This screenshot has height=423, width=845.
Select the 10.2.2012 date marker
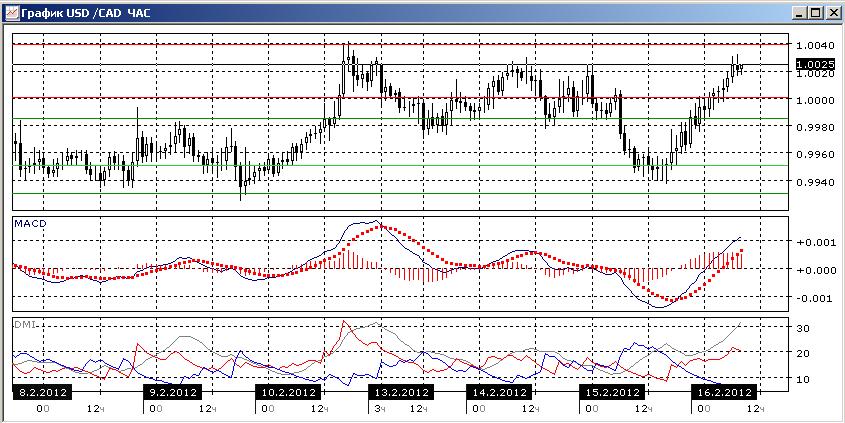coord(288,392)
